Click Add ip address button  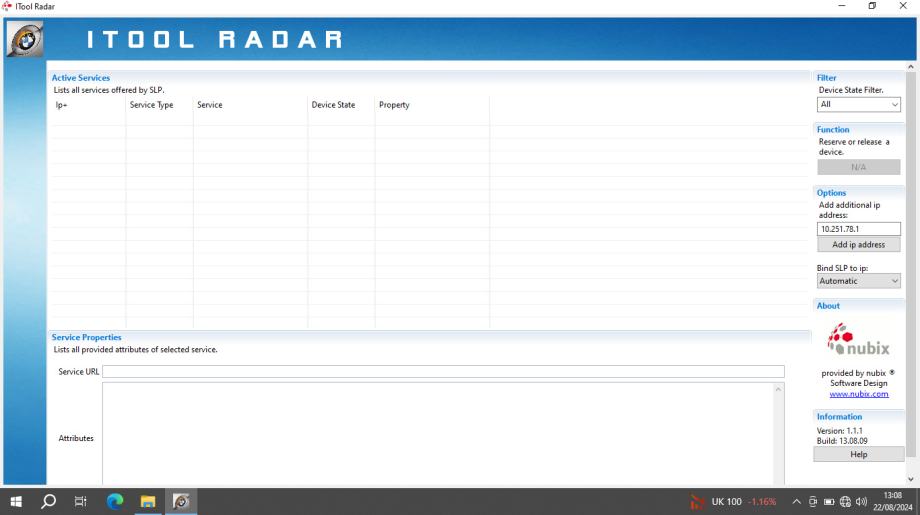point(858,245)
